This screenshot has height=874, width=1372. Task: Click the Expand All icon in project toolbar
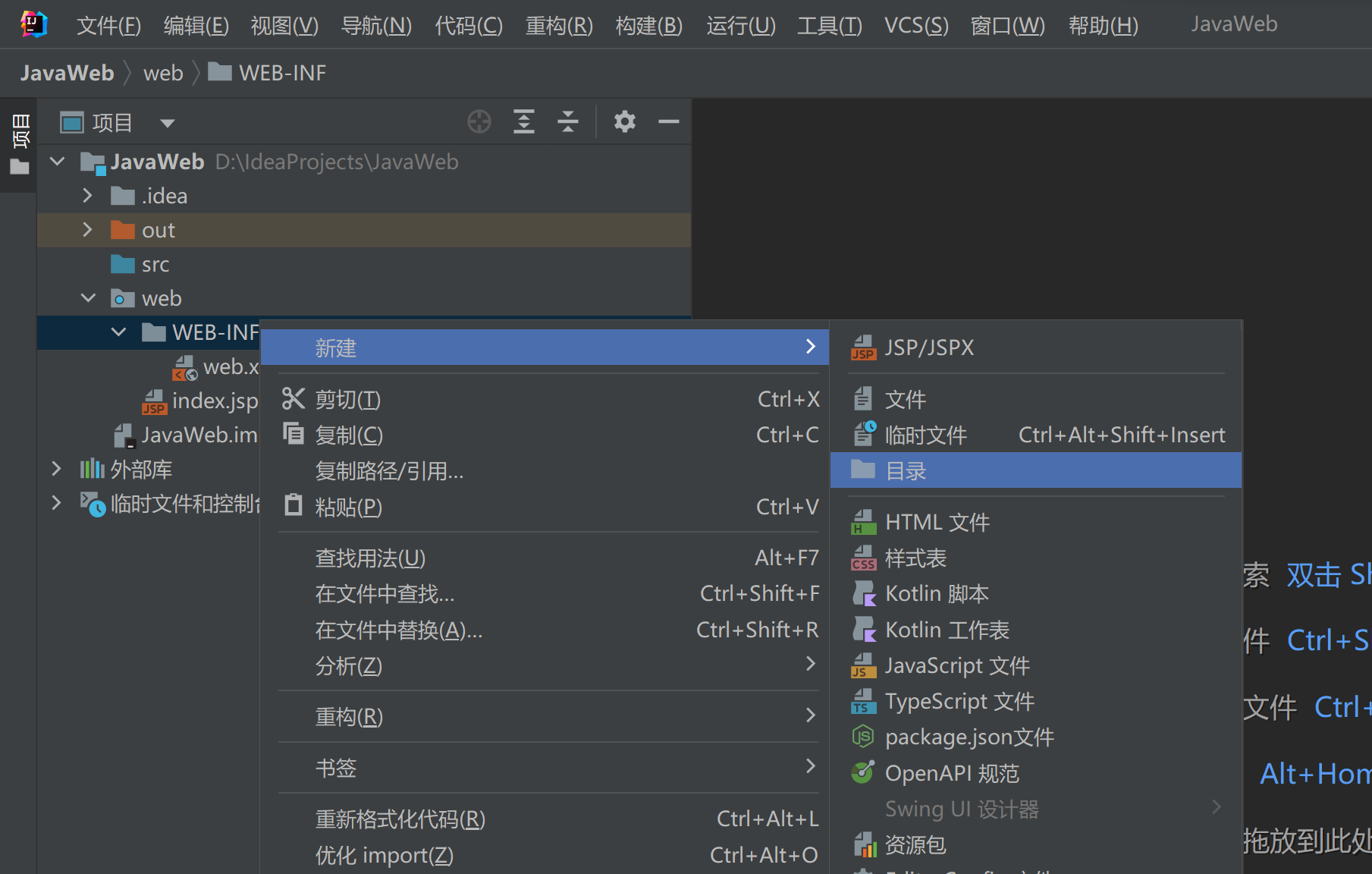pyautogui.click(x=523, y=121)
